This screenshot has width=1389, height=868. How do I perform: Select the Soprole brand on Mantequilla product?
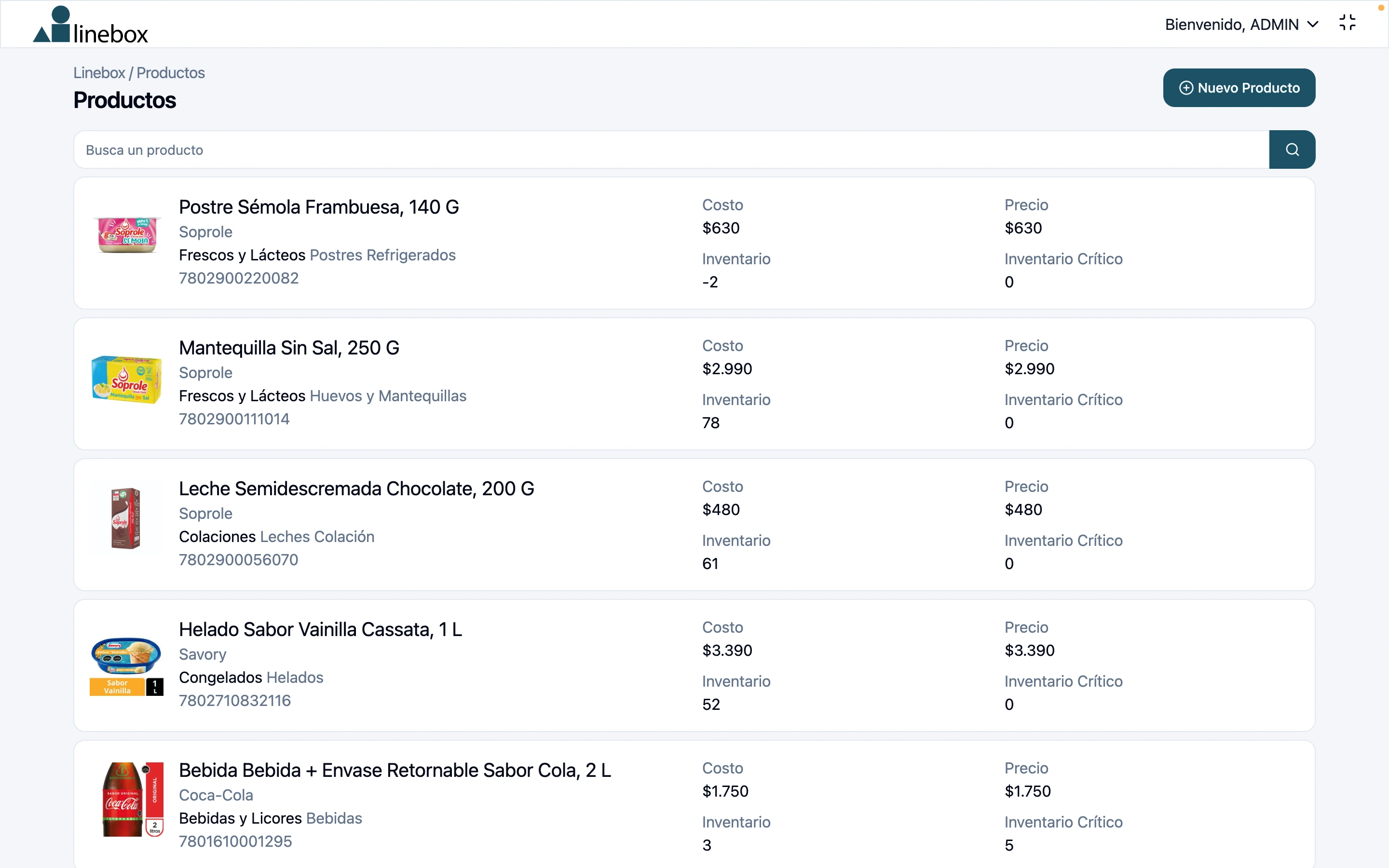click(x=205, y=373)
